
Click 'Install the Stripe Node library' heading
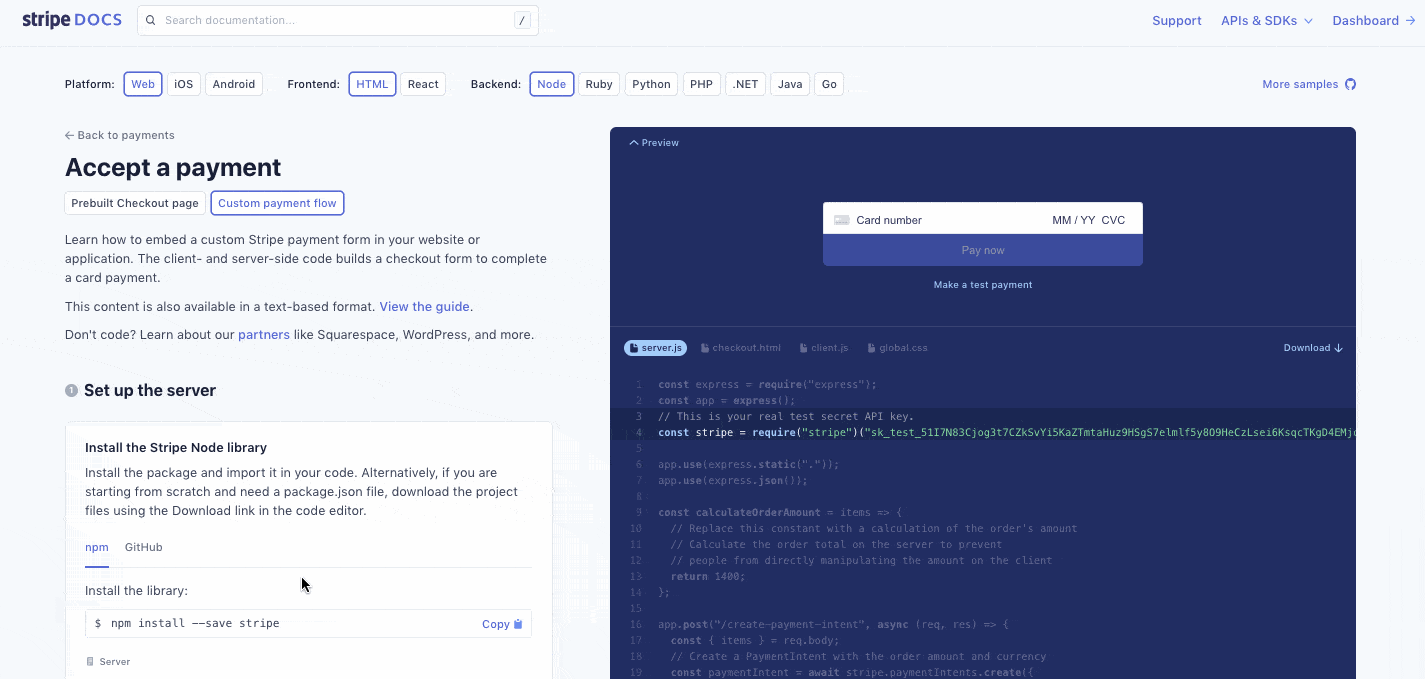point(176,448)
